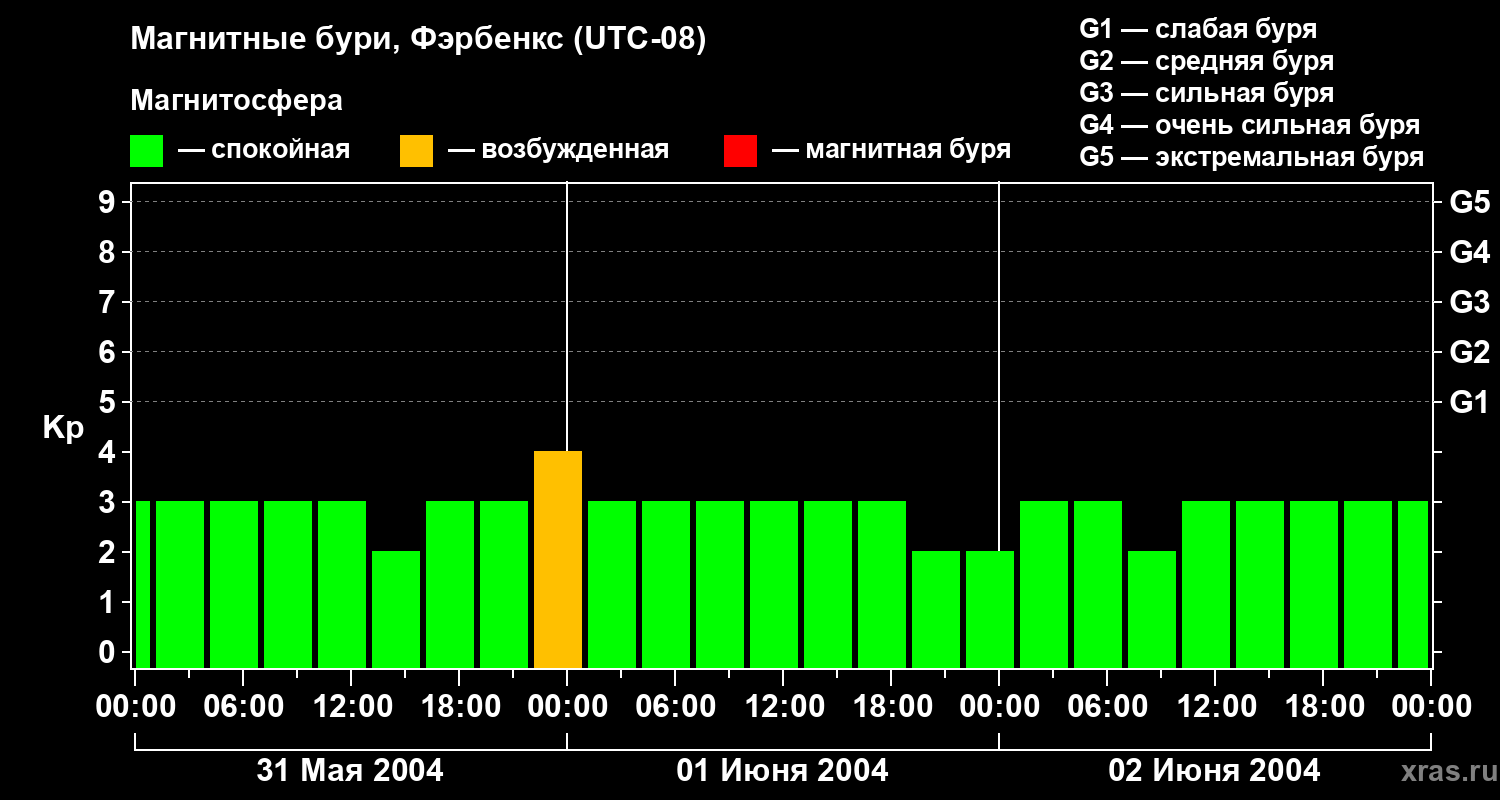The width and height of the screenshot is (1500, 800).
Task: Click the G3 label on right axis
Action: (x=1469, y=302)
